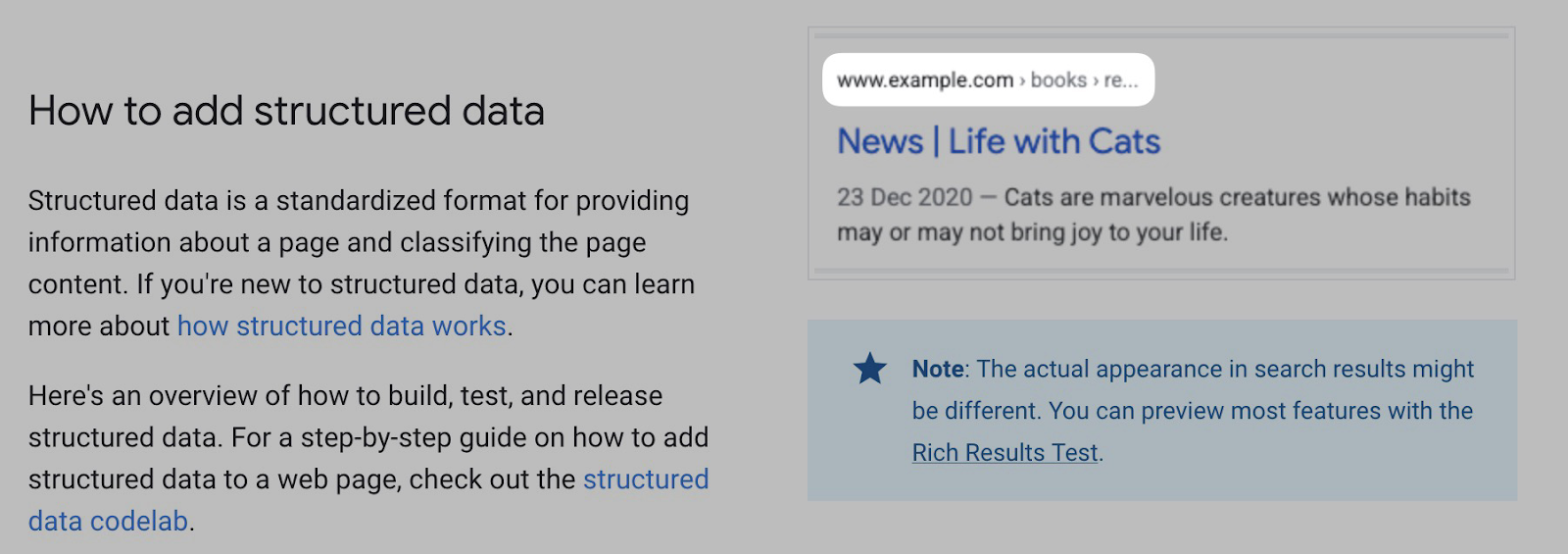Open the 'how structured data works' link
1568x554 pixels.
341,326
